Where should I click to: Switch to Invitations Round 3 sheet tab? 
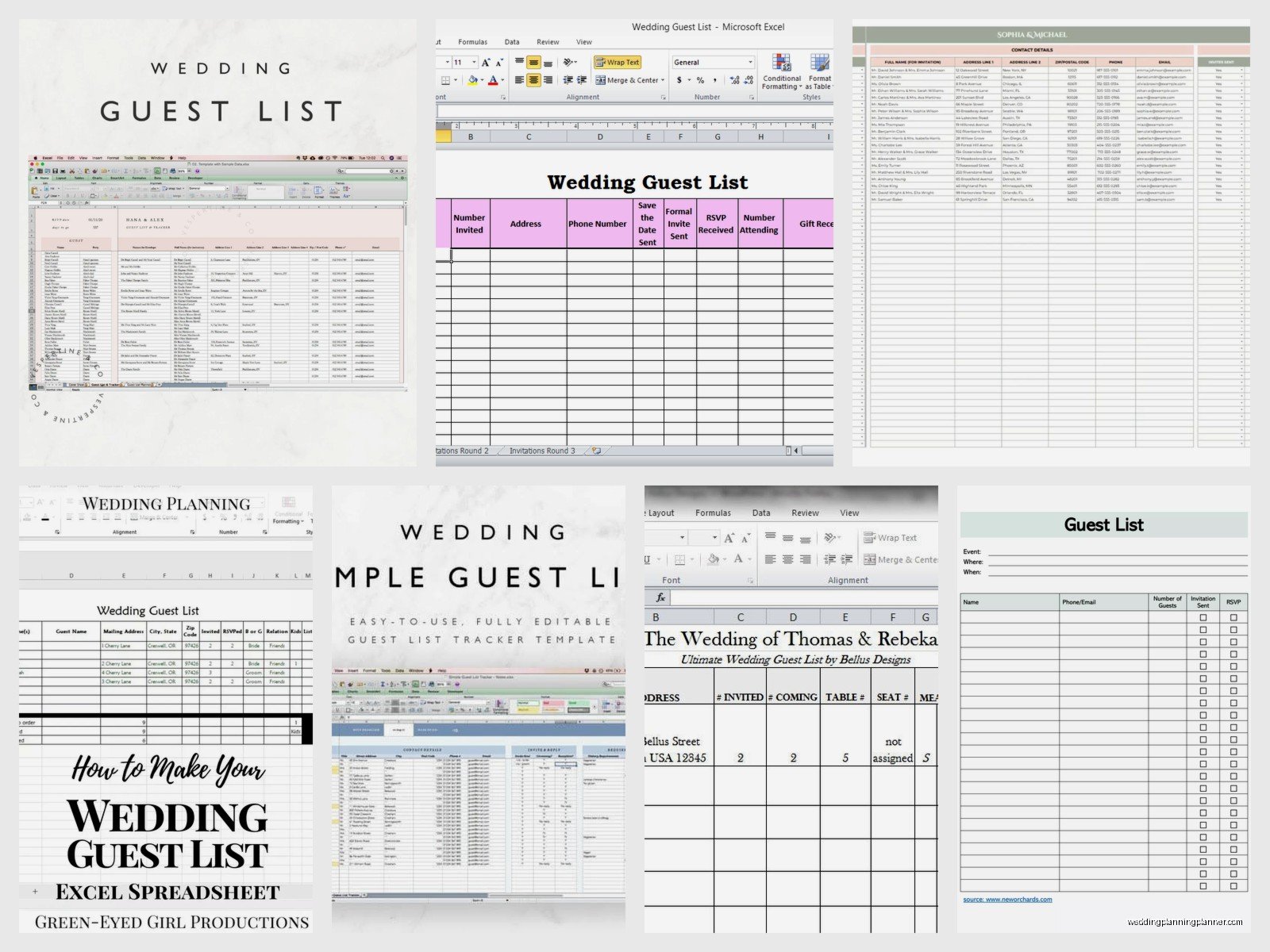[x=542, y=451]
